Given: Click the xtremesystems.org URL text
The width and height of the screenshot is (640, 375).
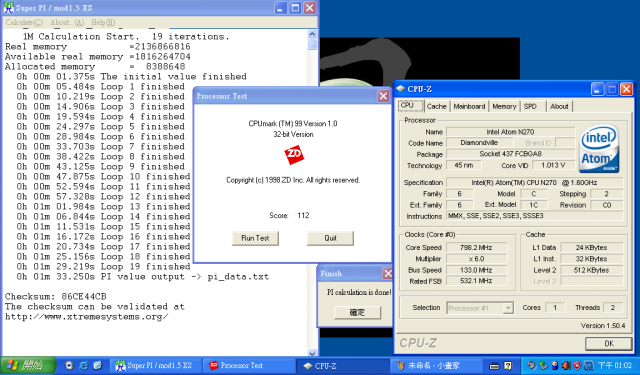Looking at the screenshot, I should (87, 317).
